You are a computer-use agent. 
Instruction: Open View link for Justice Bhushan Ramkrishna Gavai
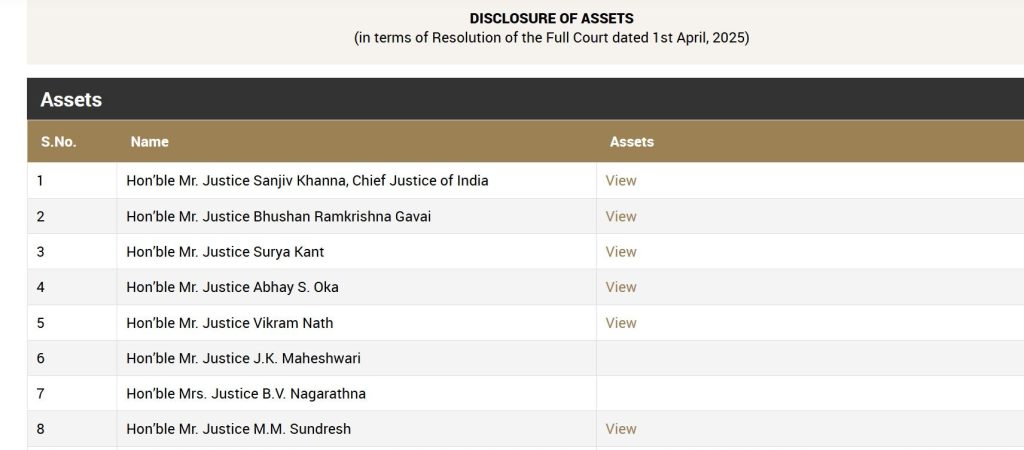pyautogui.click(x=620, y=216)
